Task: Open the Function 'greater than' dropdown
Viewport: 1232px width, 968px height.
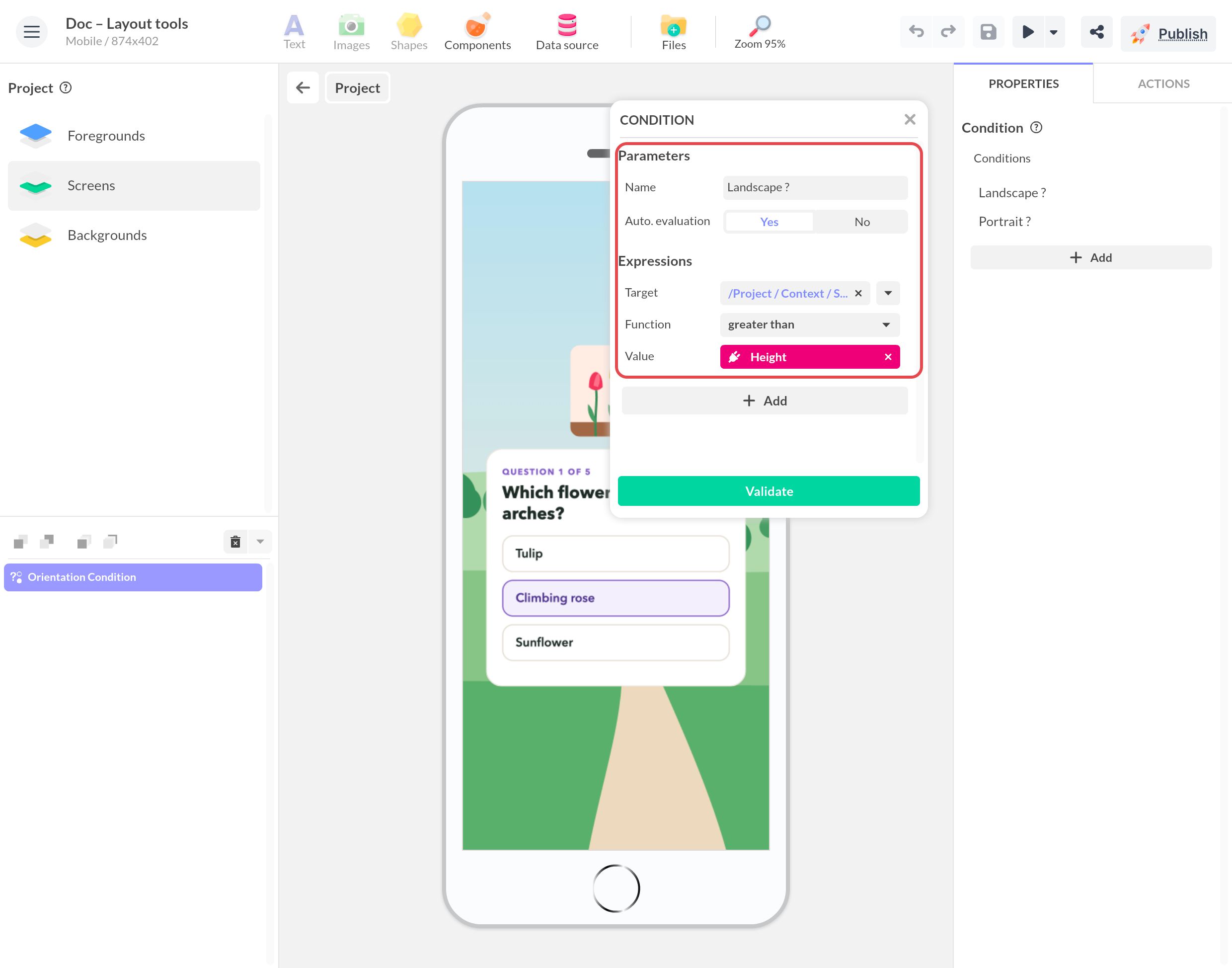Action: [x=809, y=325]
